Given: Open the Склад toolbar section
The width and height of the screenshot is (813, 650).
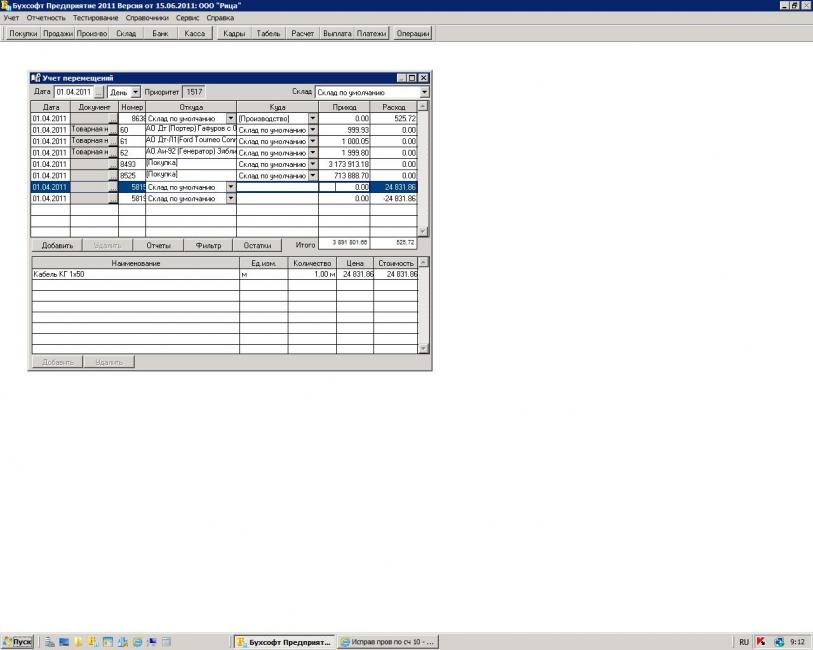Looking at the screenshot, I should click(x=126, y=33).
